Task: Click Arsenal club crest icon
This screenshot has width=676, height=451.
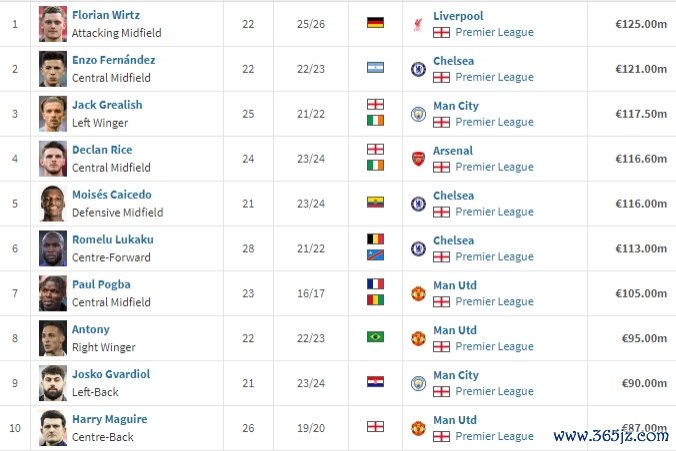Action: click(x=418, y=159)
